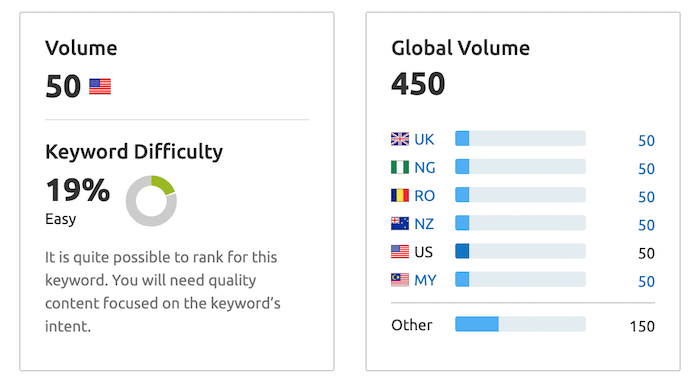Click the UK volume value 50
Viewport: 700px width, 388px height.
point(646,141)
